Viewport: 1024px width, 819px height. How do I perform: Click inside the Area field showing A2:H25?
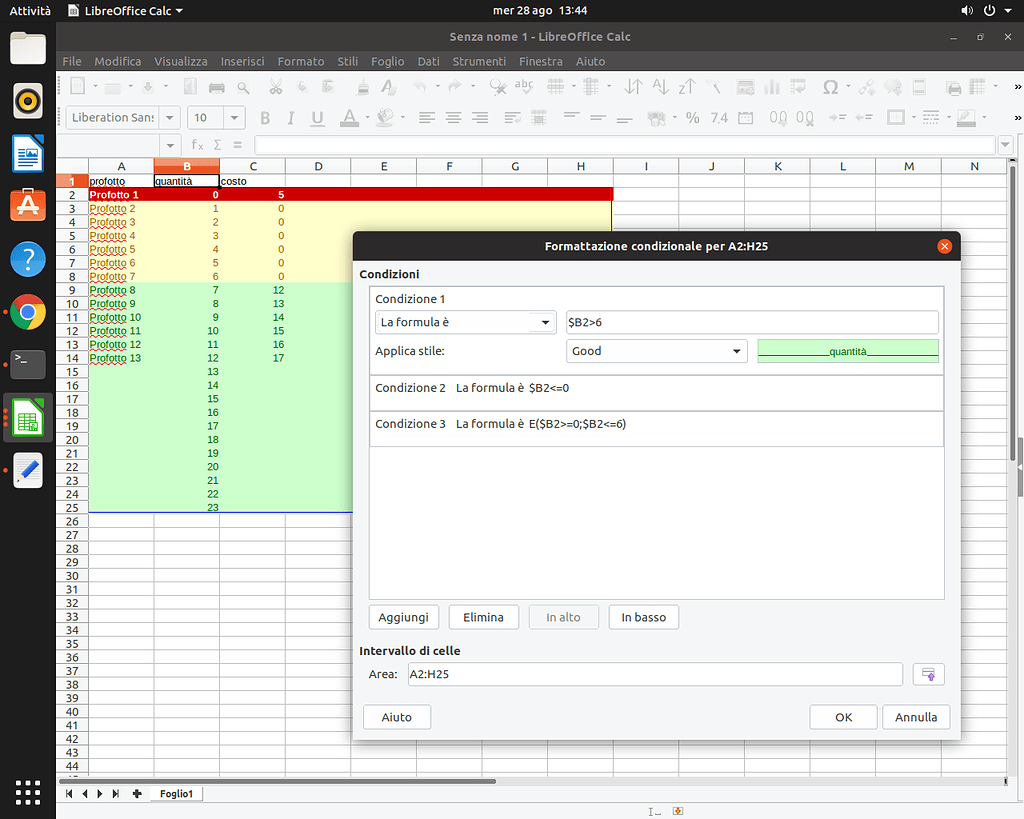pyautogui.click(x=655, y=674)
